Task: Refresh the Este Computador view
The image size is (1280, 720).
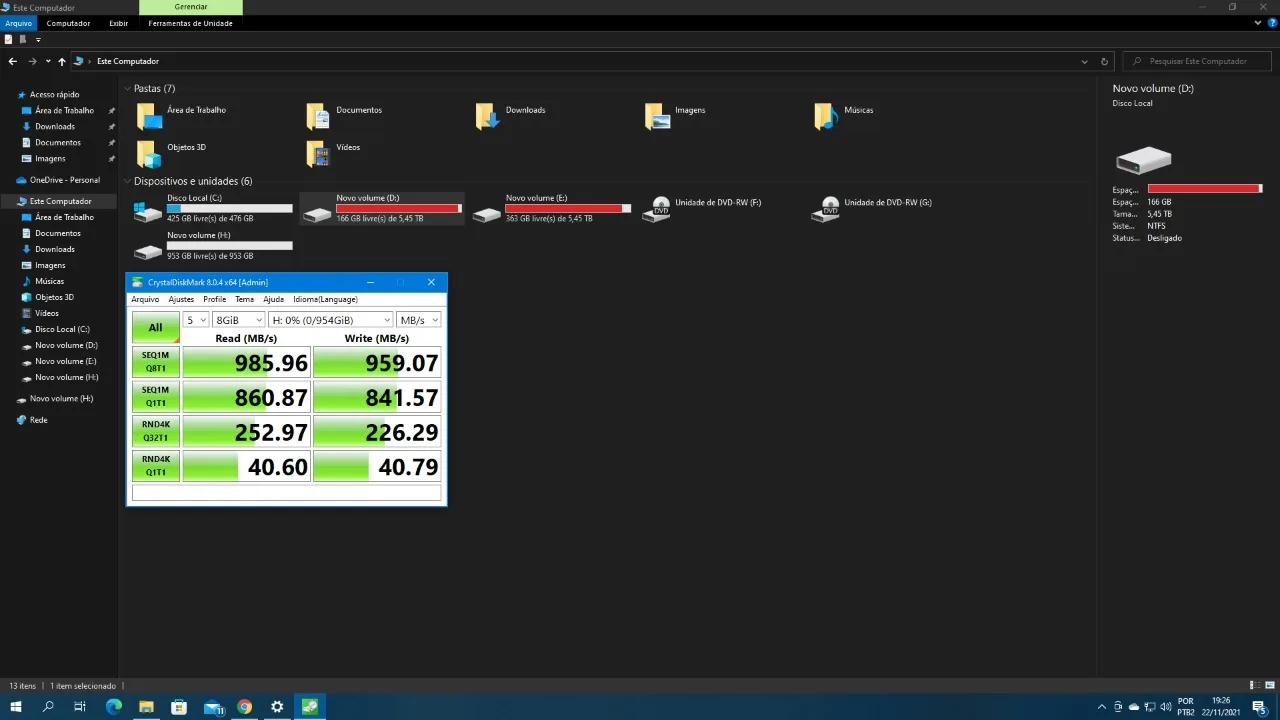Action: point(1104,61)
